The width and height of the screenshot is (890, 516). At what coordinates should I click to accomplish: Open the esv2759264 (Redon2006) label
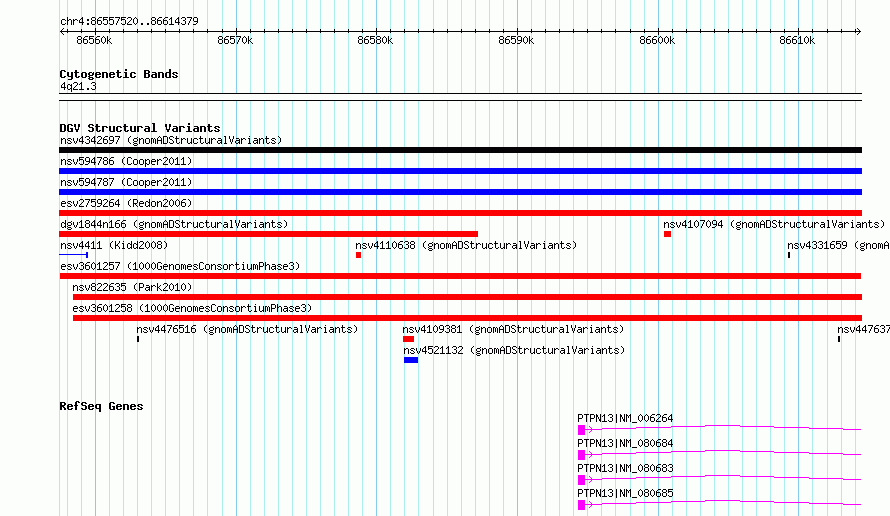click(x=126, y=203)
